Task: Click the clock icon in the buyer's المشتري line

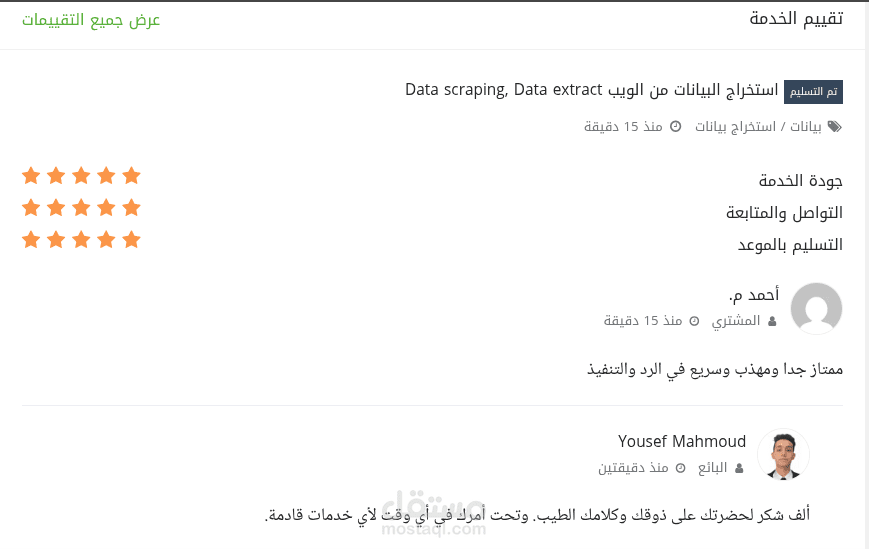Action: coord(694,321)
